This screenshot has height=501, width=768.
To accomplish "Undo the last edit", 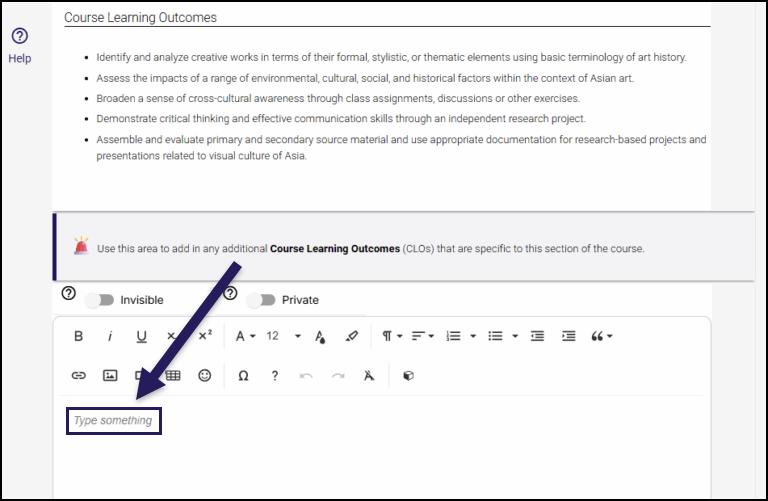I will coord(306,376).
